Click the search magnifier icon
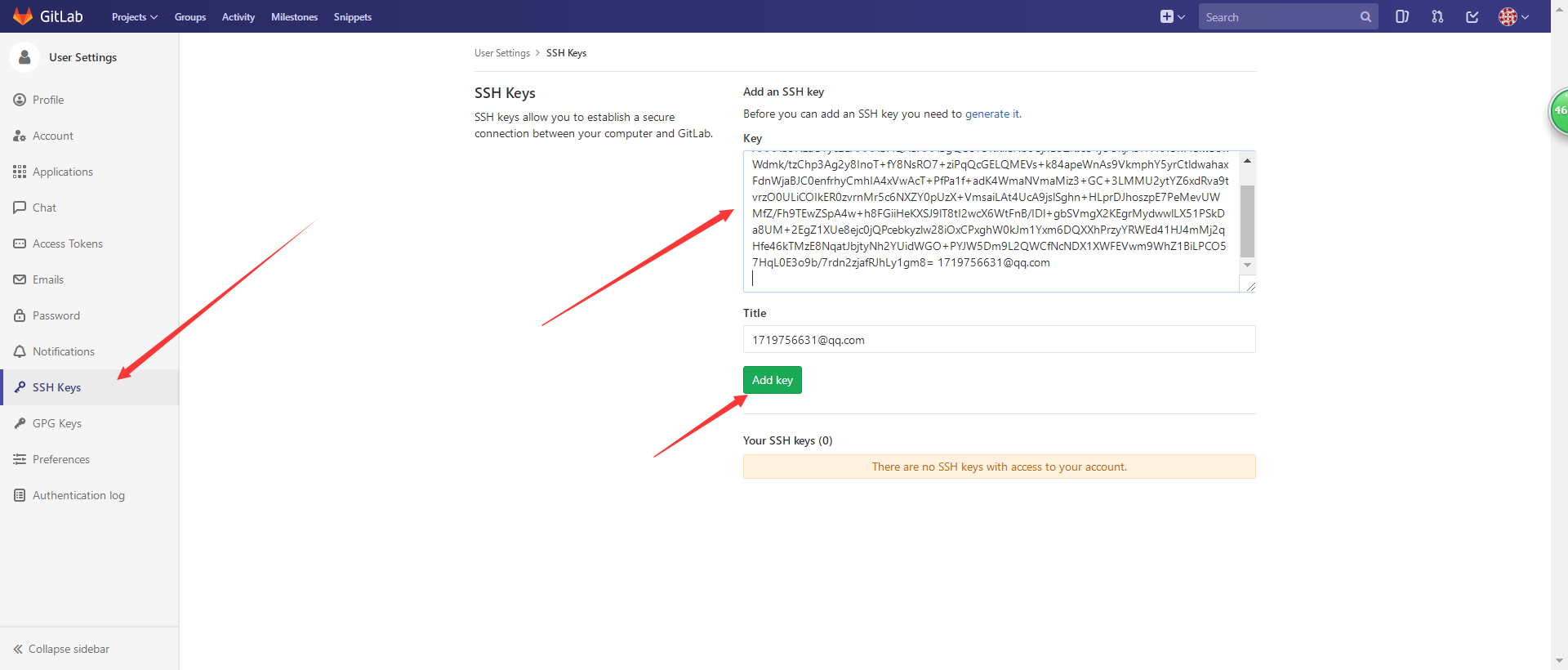Screen dimensions: 1568x670 tap(1365, 17)
